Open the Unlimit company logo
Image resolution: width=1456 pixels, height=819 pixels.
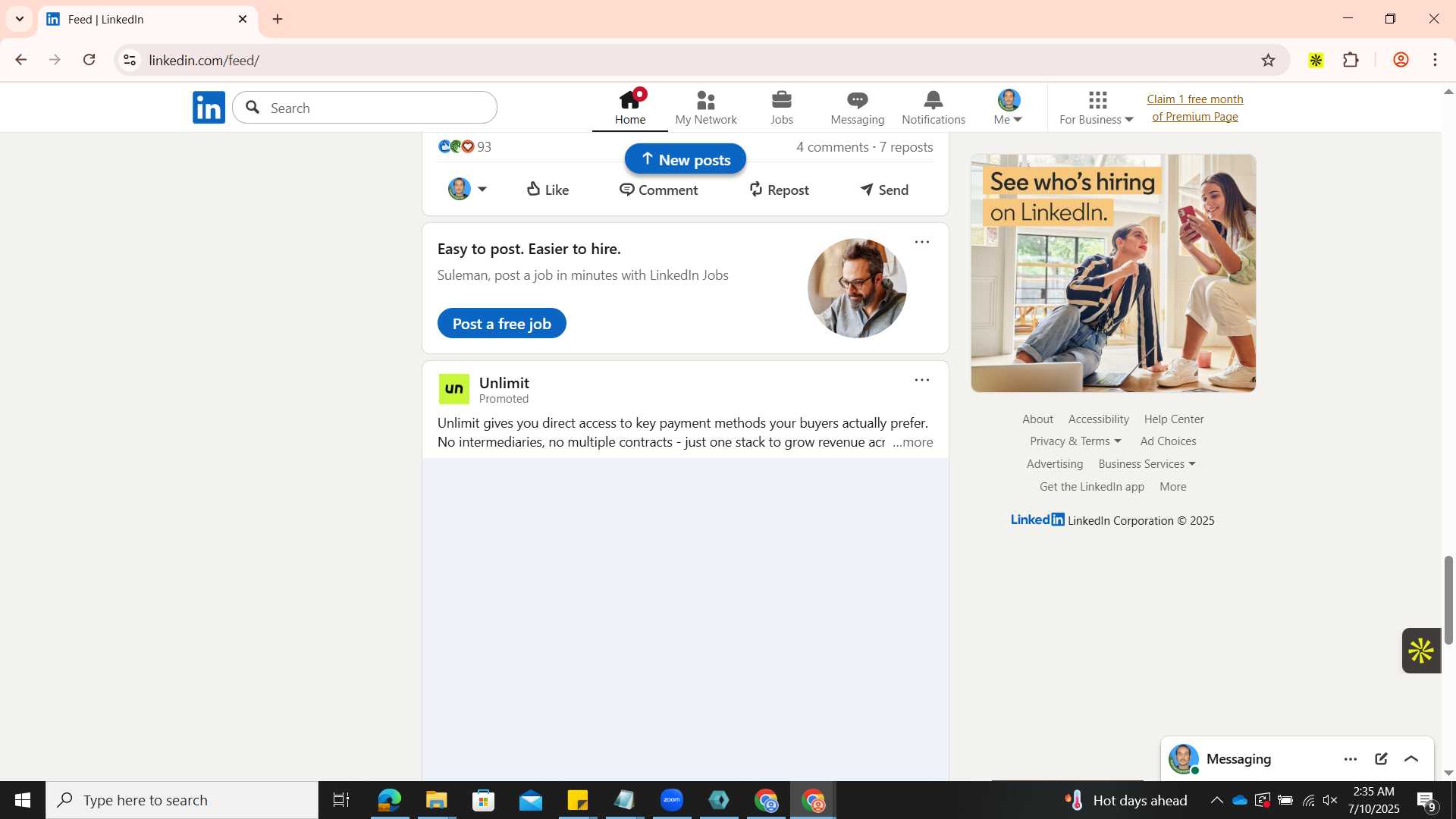[x=454, y=389]
